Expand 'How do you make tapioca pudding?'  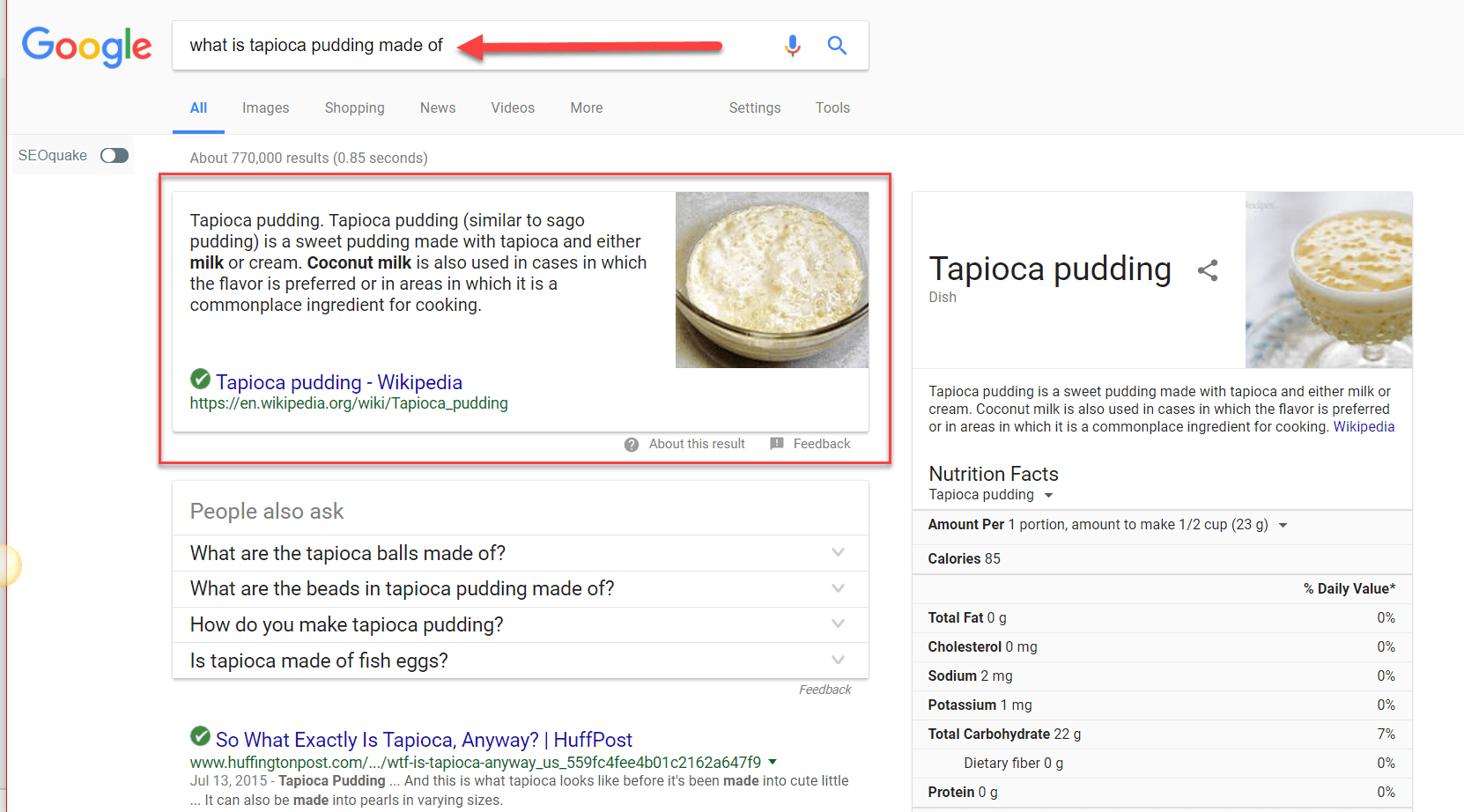[x=521, y=624]
